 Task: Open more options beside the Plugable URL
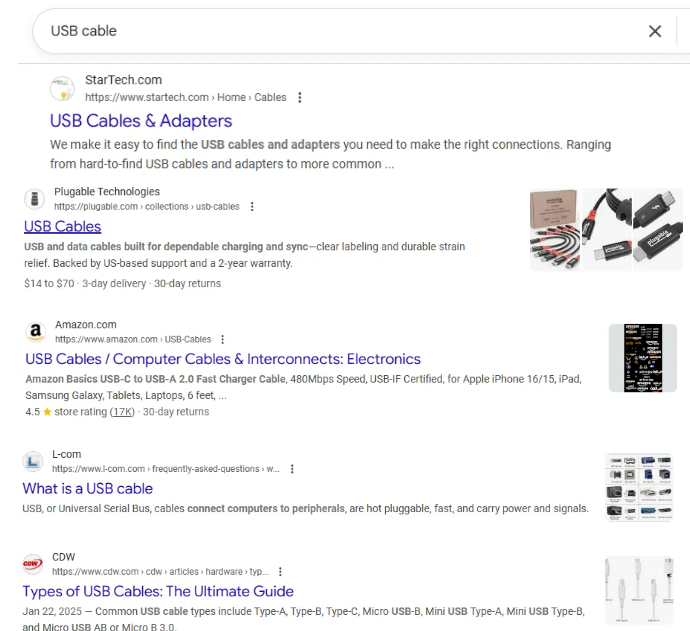click(x=252, y=207)
